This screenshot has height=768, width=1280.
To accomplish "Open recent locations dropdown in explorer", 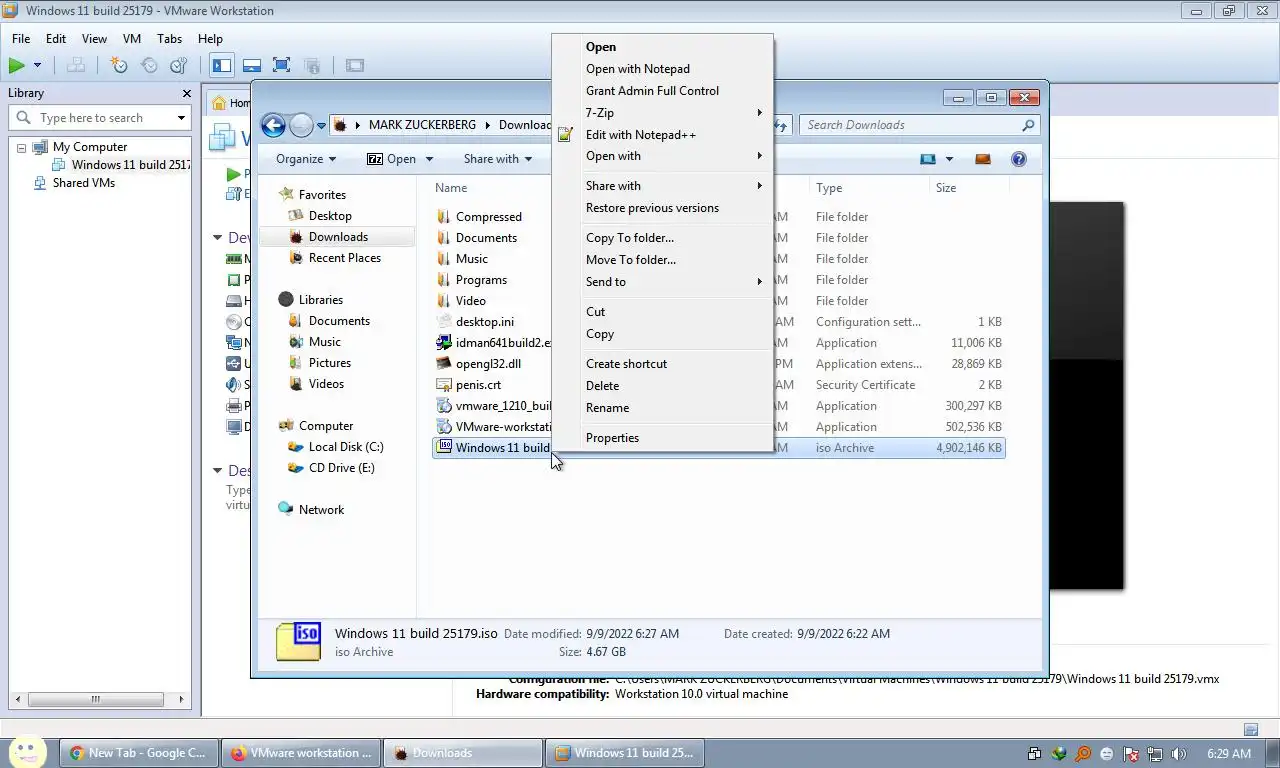I will point(321,126).
